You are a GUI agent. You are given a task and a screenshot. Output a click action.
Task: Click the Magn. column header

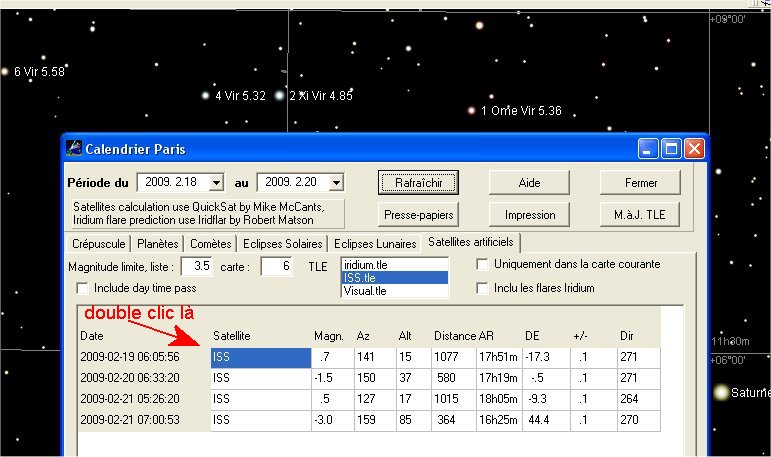point(328,336)
